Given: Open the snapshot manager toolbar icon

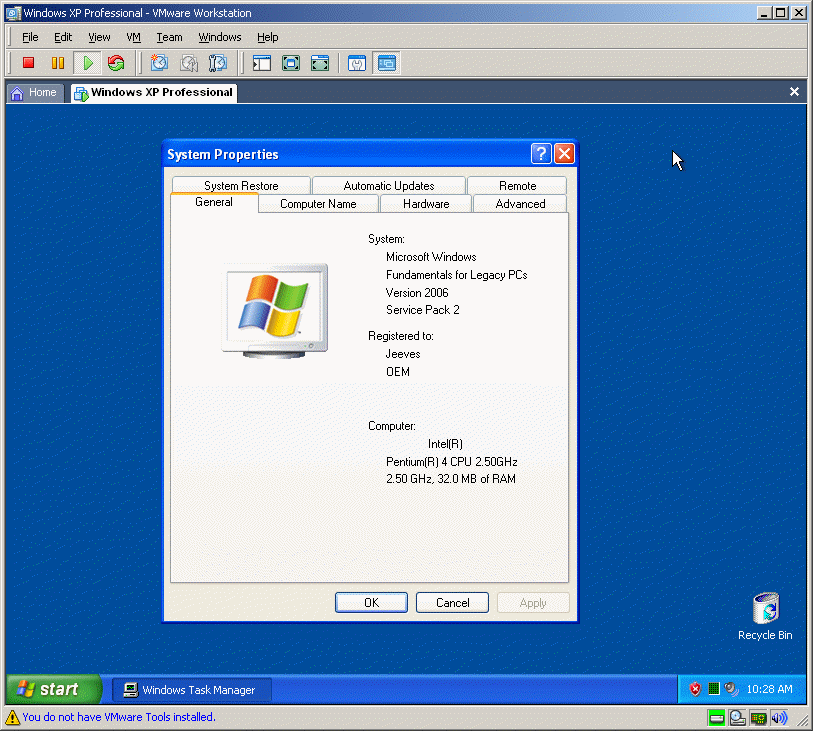Looking at the screenshot, I should (x=217, y=63).
